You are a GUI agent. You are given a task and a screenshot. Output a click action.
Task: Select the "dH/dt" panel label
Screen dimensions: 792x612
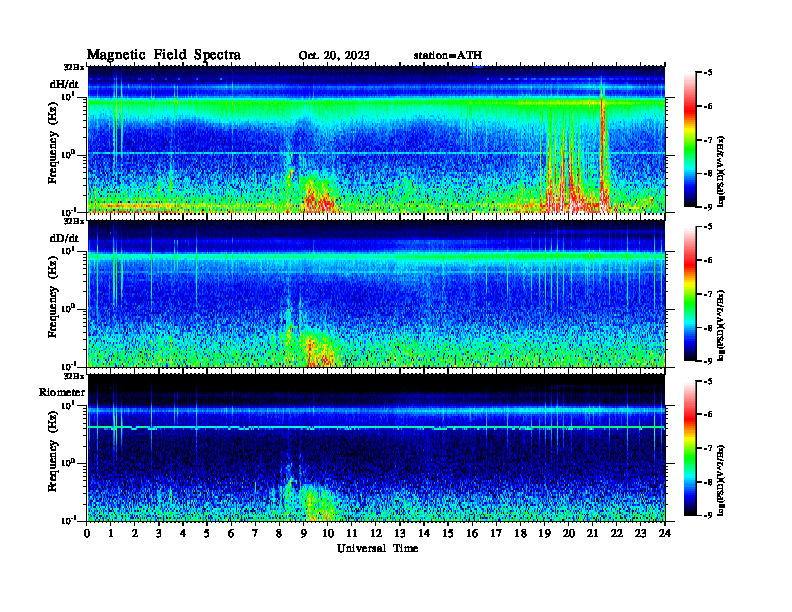(64, 84)
